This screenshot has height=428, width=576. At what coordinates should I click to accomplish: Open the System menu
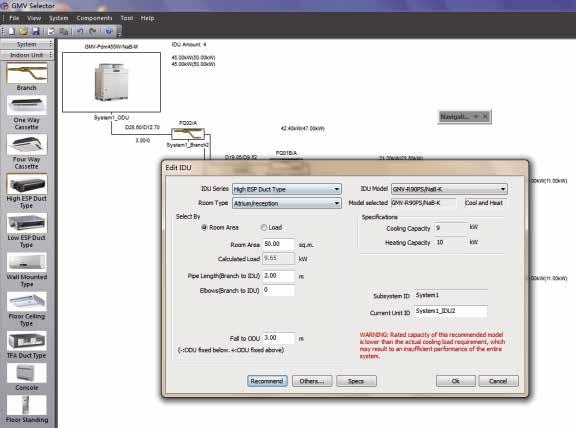(x=59, y=18)
